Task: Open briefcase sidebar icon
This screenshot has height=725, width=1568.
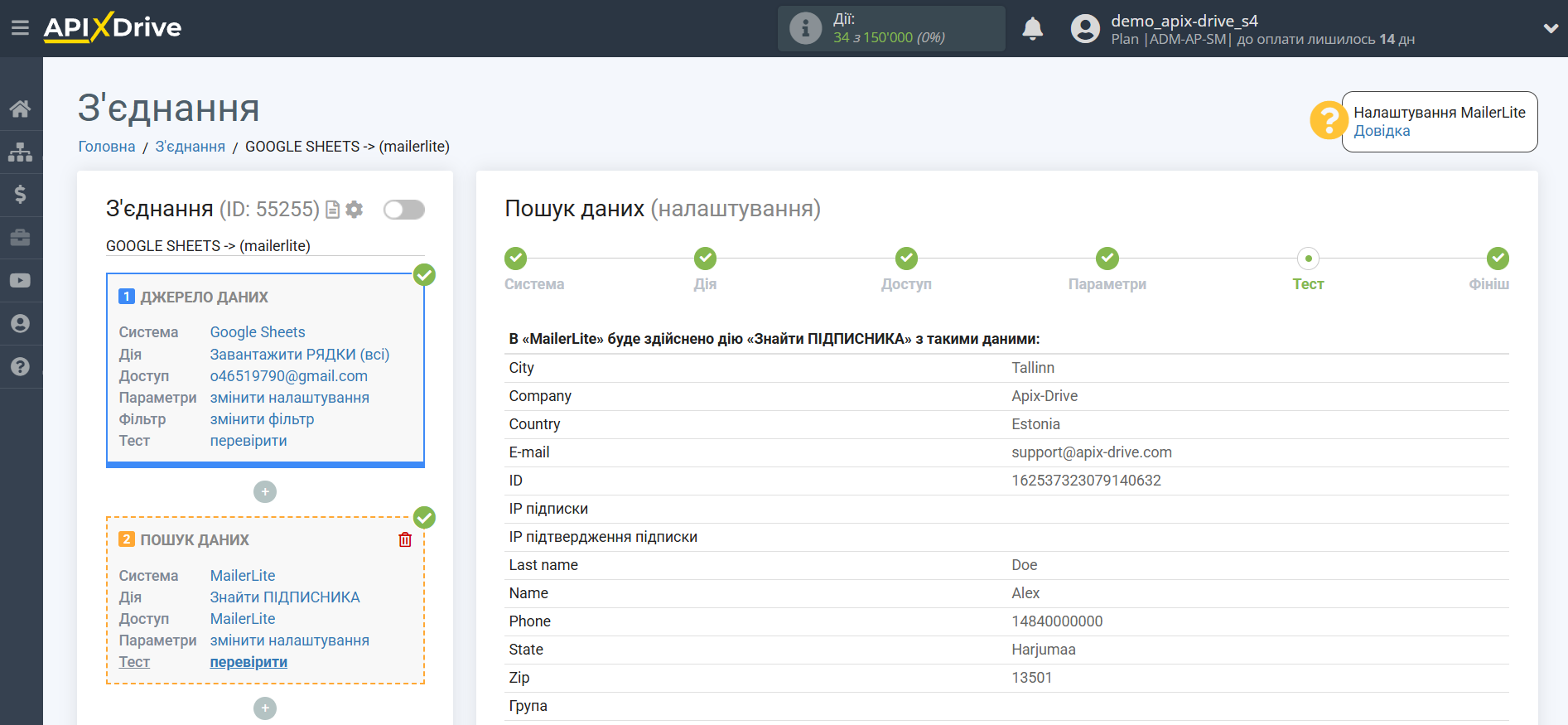Action: point(21,238)
